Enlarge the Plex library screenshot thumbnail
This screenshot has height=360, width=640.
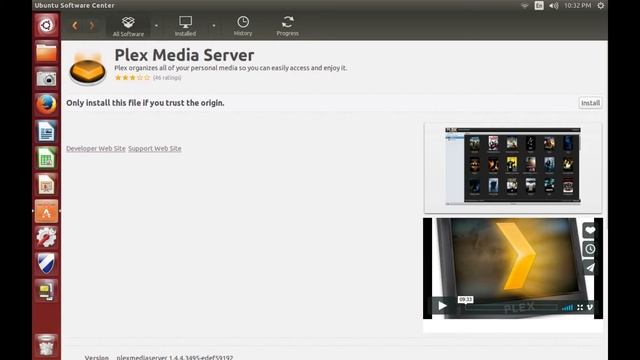point(513,167)
